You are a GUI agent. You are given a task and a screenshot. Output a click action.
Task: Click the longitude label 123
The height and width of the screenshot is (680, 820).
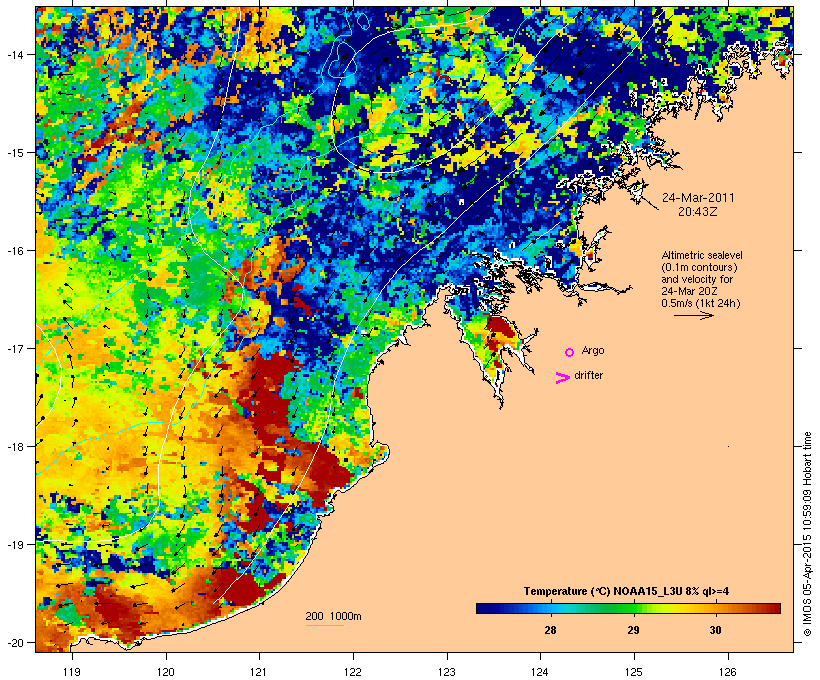pos(447,672)
